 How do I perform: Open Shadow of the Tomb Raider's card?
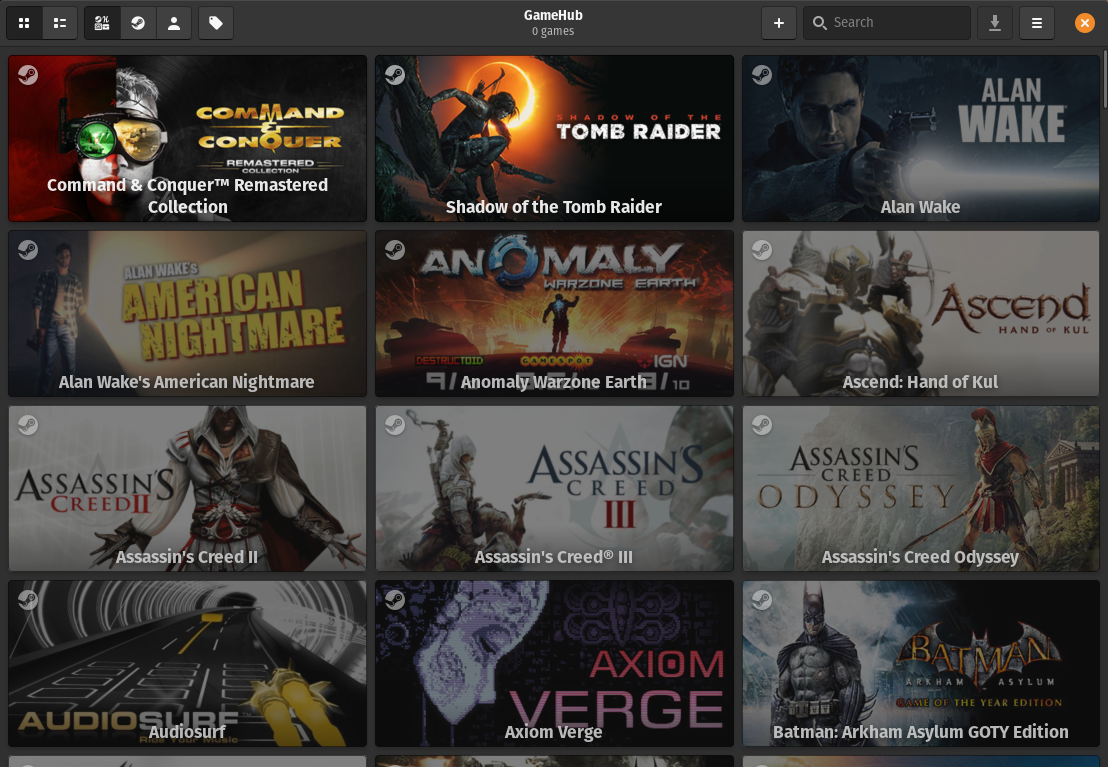tap(553, 138)
